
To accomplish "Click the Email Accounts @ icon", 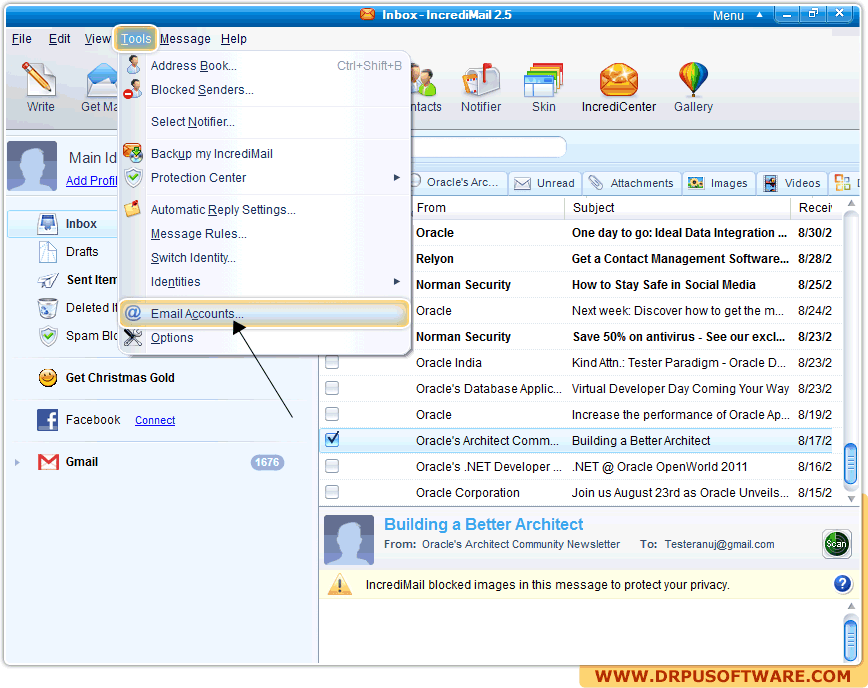I will (133, 313).
